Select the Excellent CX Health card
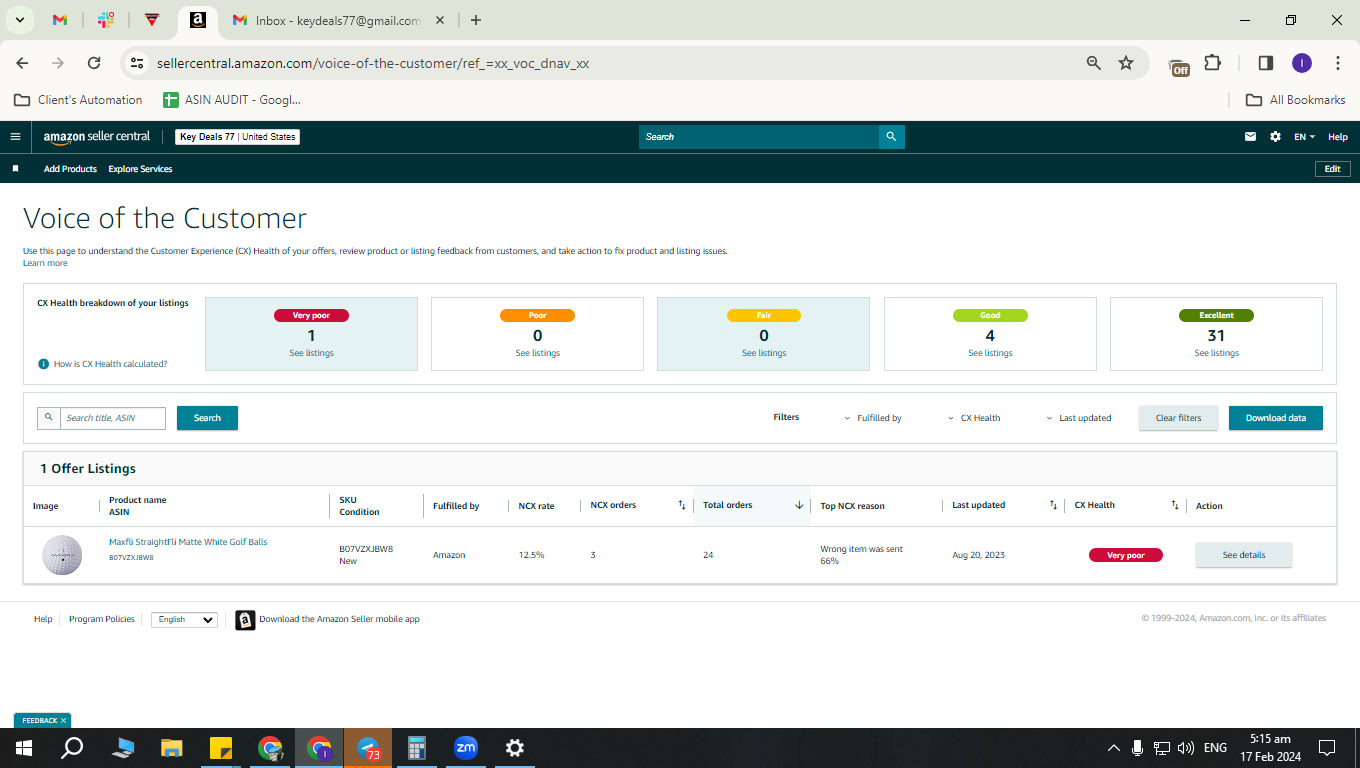This screenshot has width=1360, height=768. (x=1217, y=334)
